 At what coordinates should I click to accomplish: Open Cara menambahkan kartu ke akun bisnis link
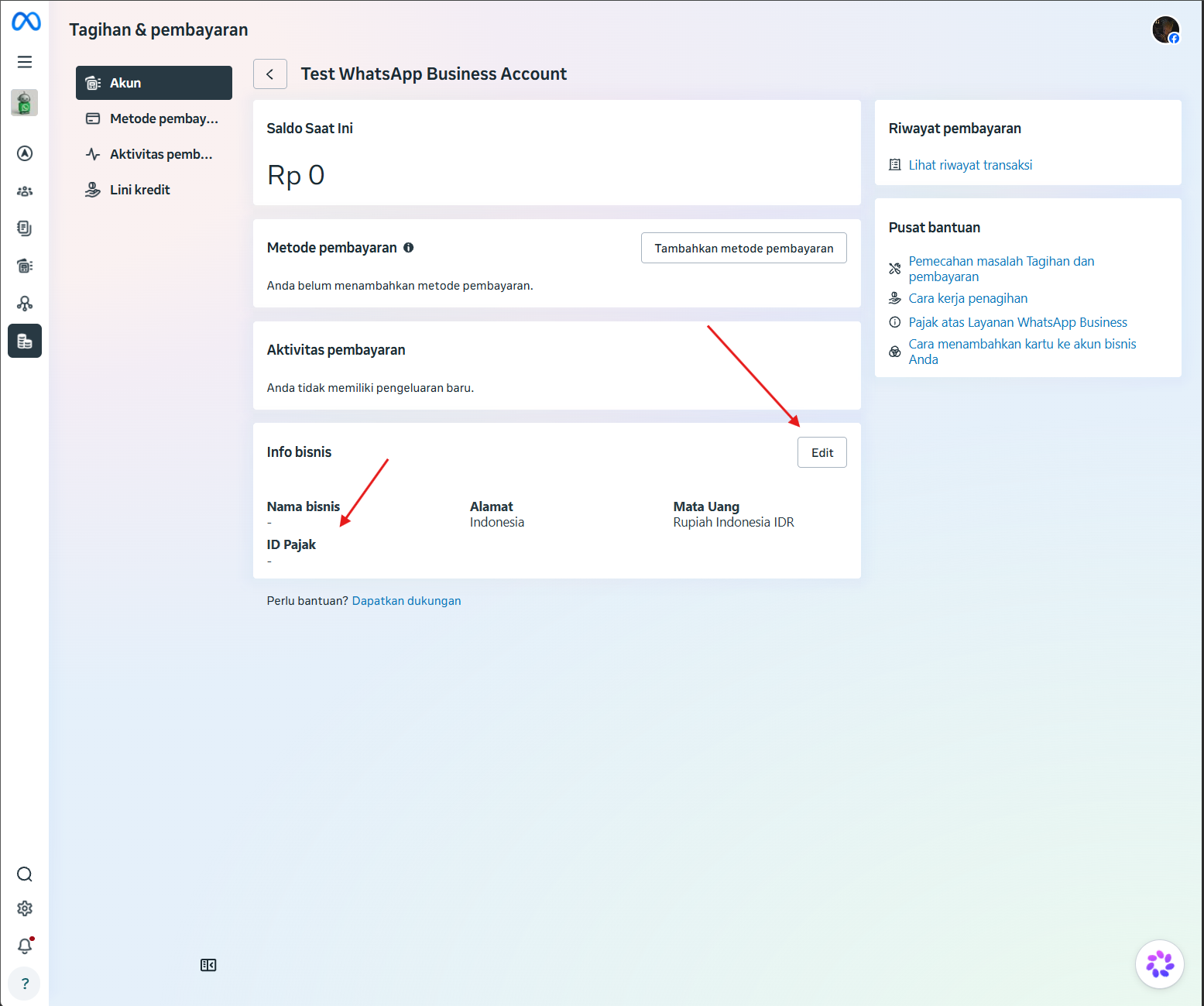click(x=1022, y=352)
